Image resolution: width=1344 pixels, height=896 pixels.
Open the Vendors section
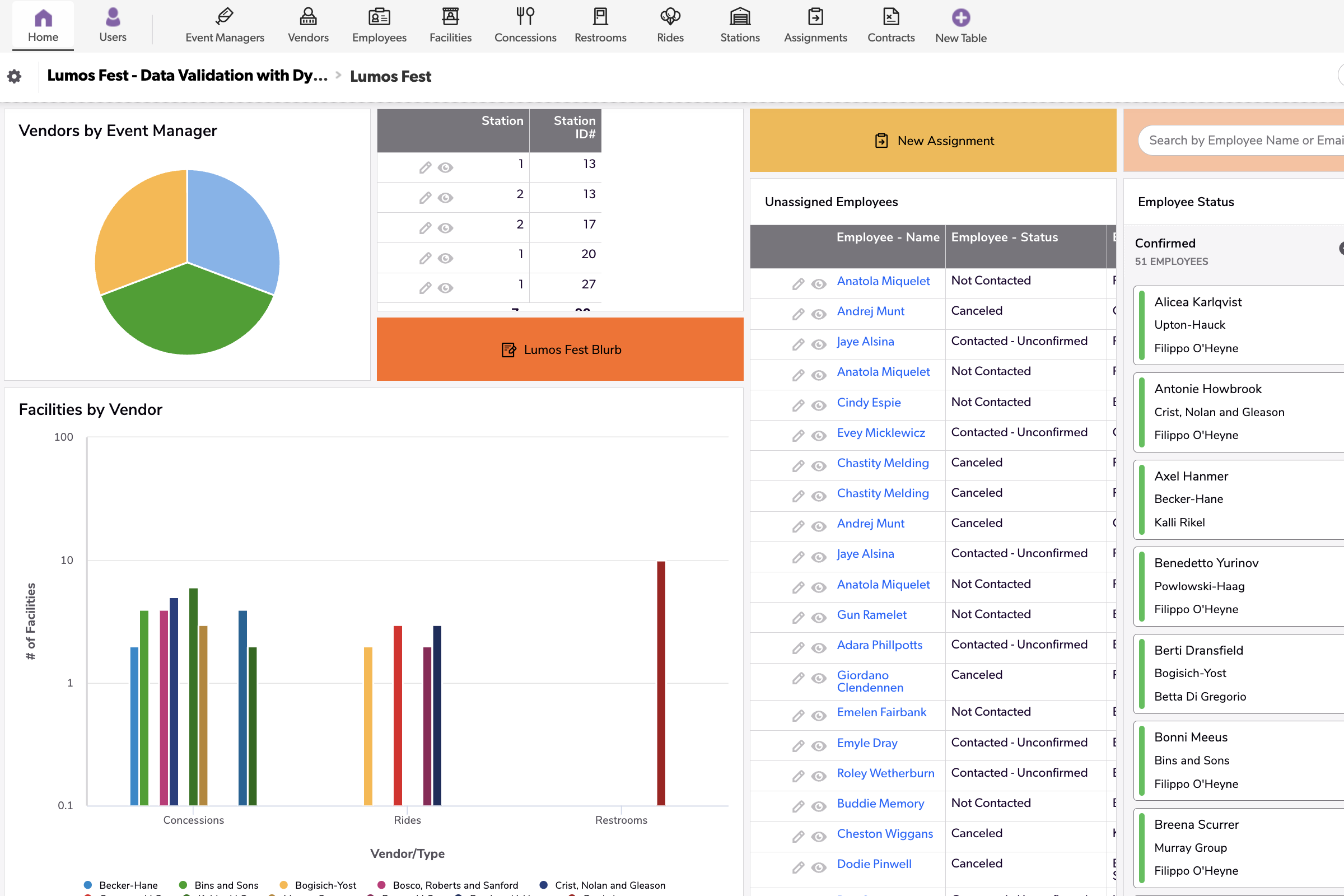tap(308, 24)
